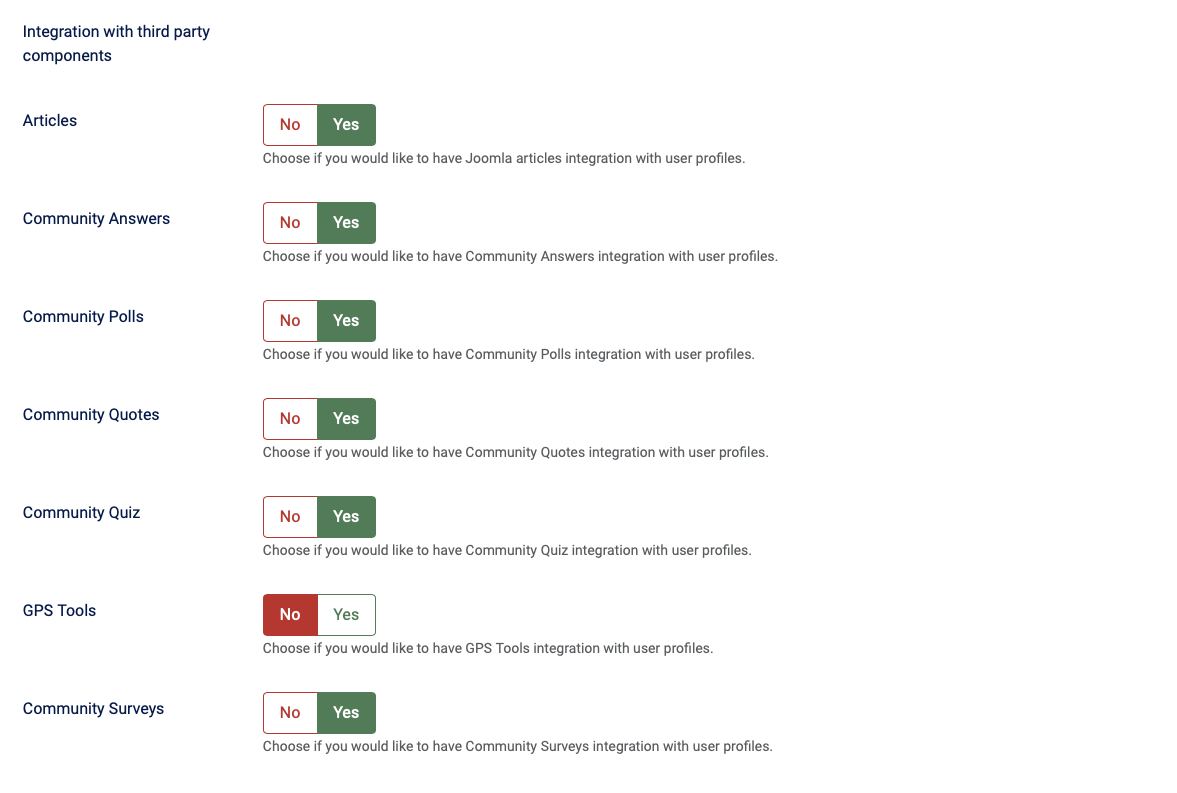Disable Community Quiz integration
This screenshot has height=793, width=1177.
[x=290, y=517]
